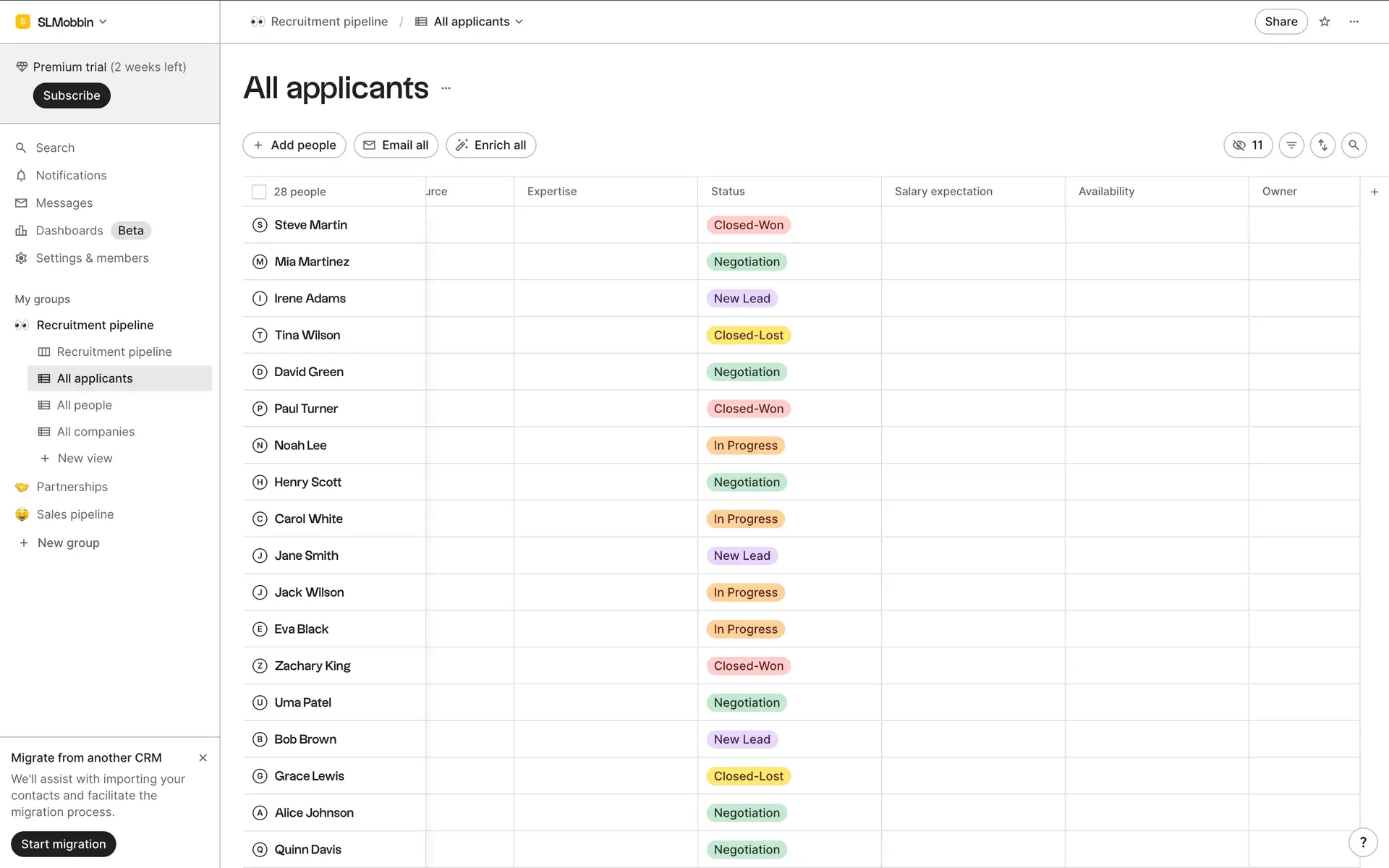The height and width of the screenshot is (868, 1389).
Task: Dismiss the CRM migration banner
Action: coord(203,758)
